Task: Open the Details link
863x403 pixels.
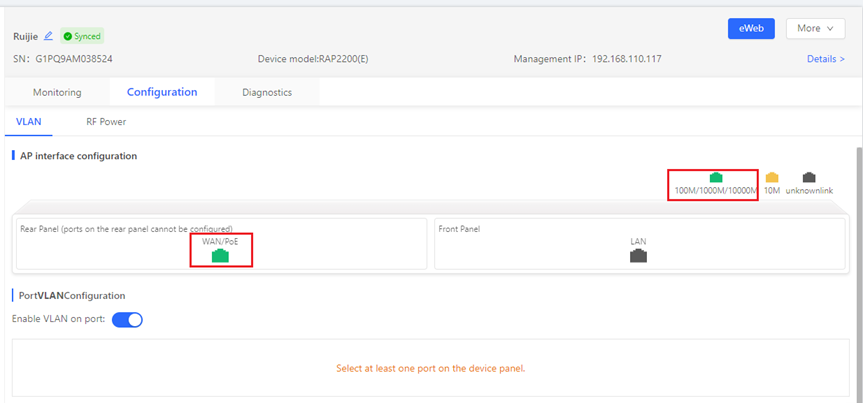Action: (x=826, y=59)
